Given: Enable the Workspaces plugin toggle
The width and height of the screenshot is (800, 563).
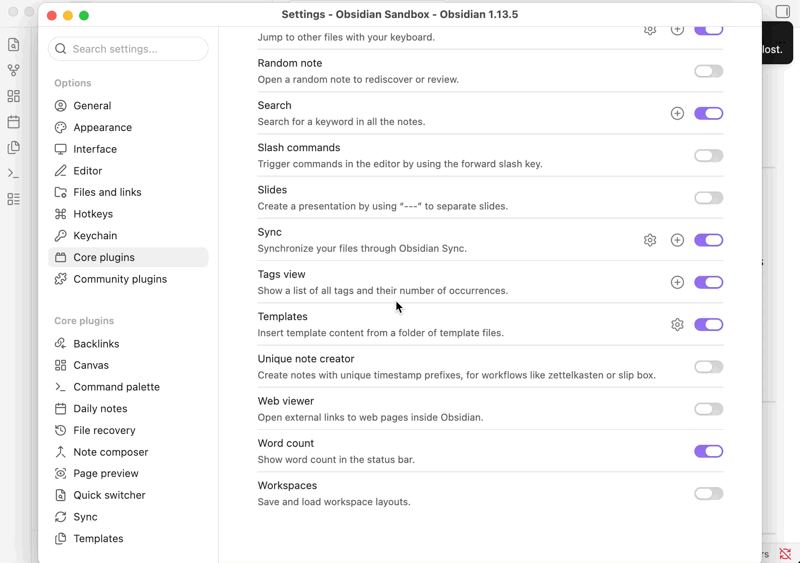Looking at the screenshot, I should [708, 494].
